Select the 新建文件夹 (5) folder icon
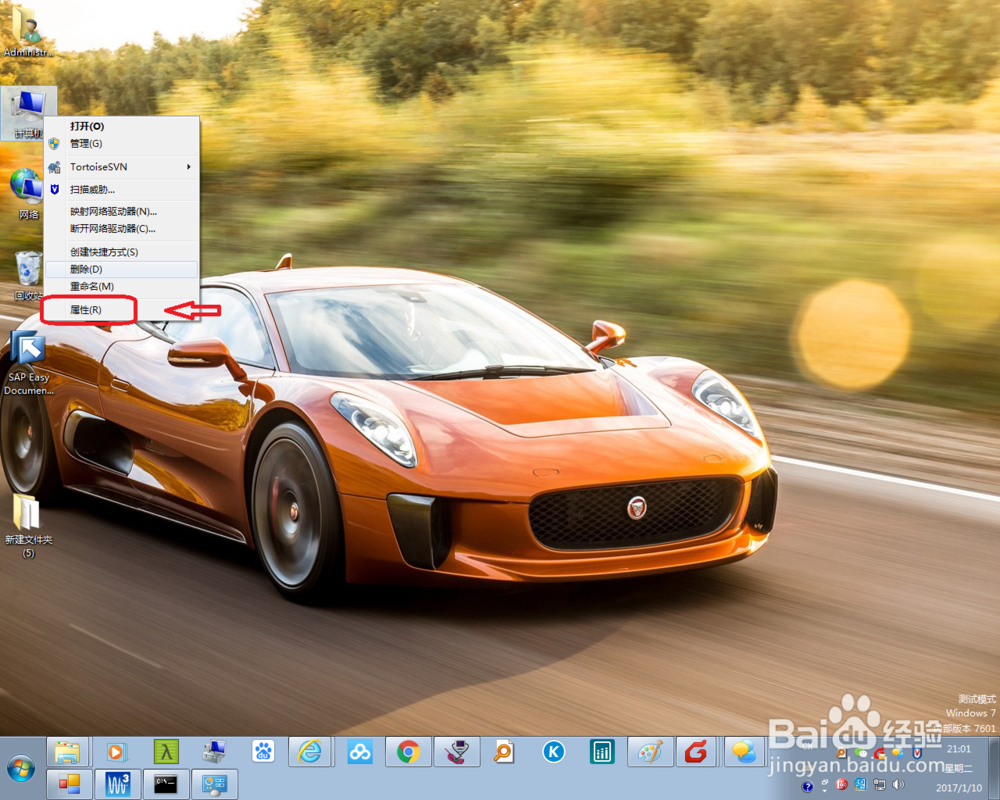 pos(28,526)
